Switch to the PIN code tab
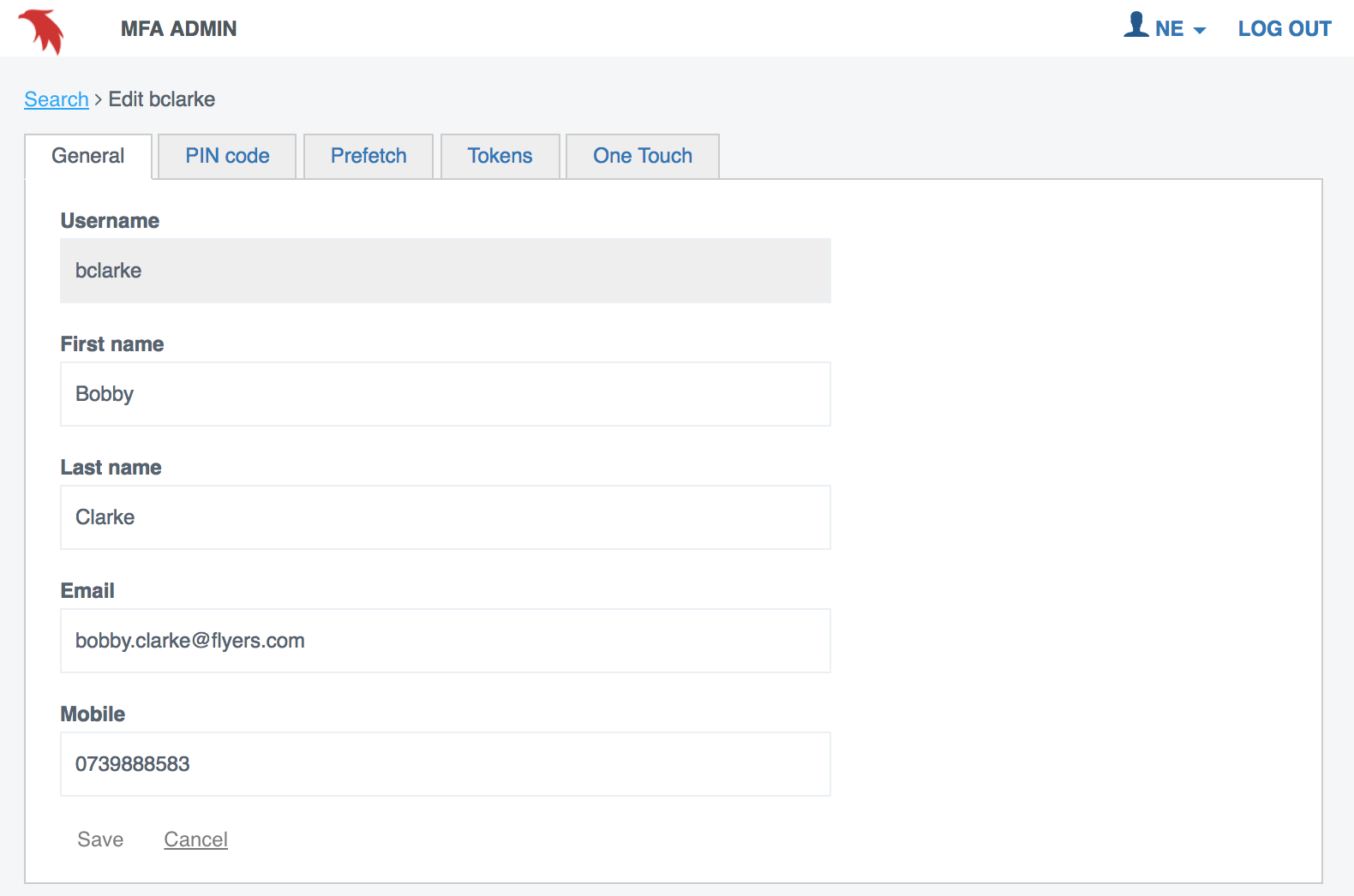1354x896 pixels. pos(227,156)
